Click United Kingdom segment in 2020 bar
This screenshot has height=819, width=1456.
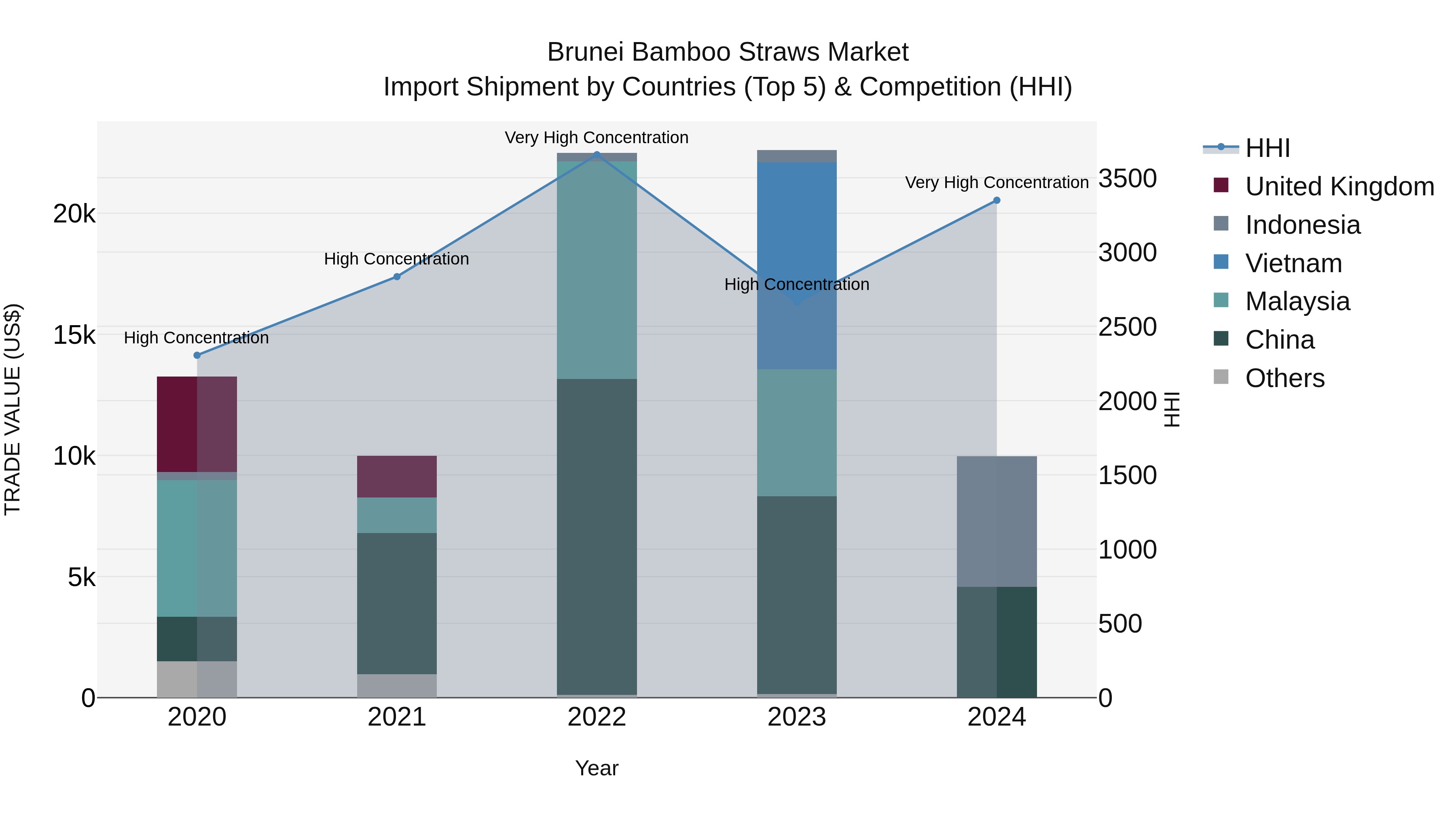pos(197,425)
